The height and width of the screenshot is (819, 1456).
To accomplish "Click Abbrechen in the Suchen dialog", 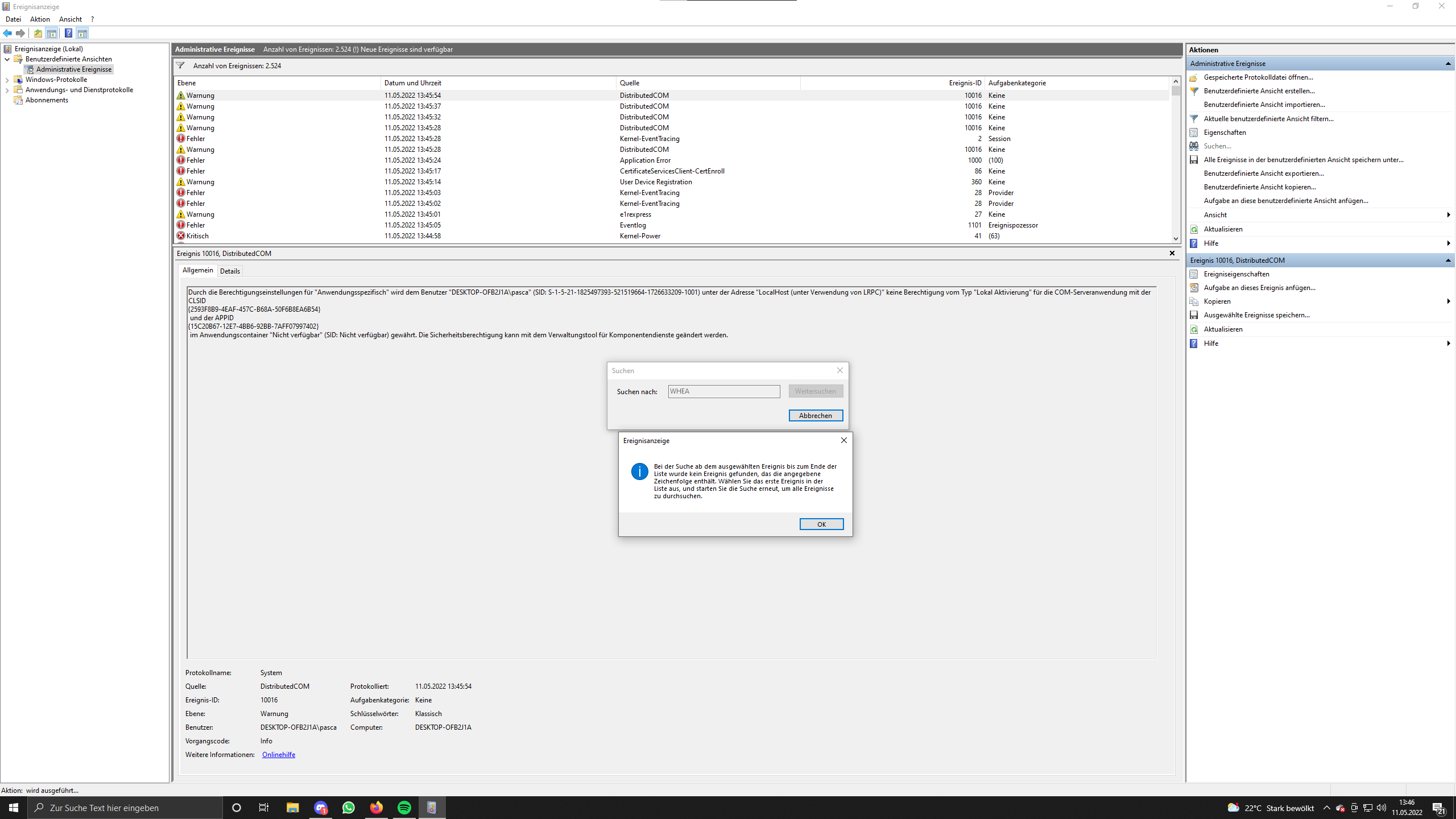I will click(815, 416).
